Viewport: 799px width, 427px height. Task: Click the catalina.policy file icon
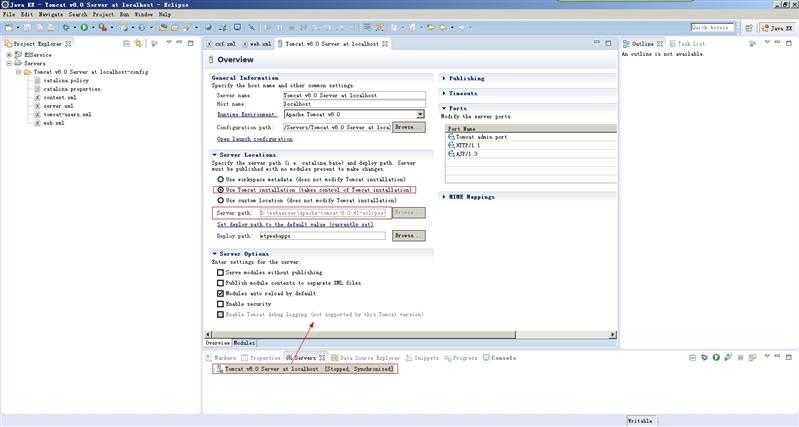[37, 81]
